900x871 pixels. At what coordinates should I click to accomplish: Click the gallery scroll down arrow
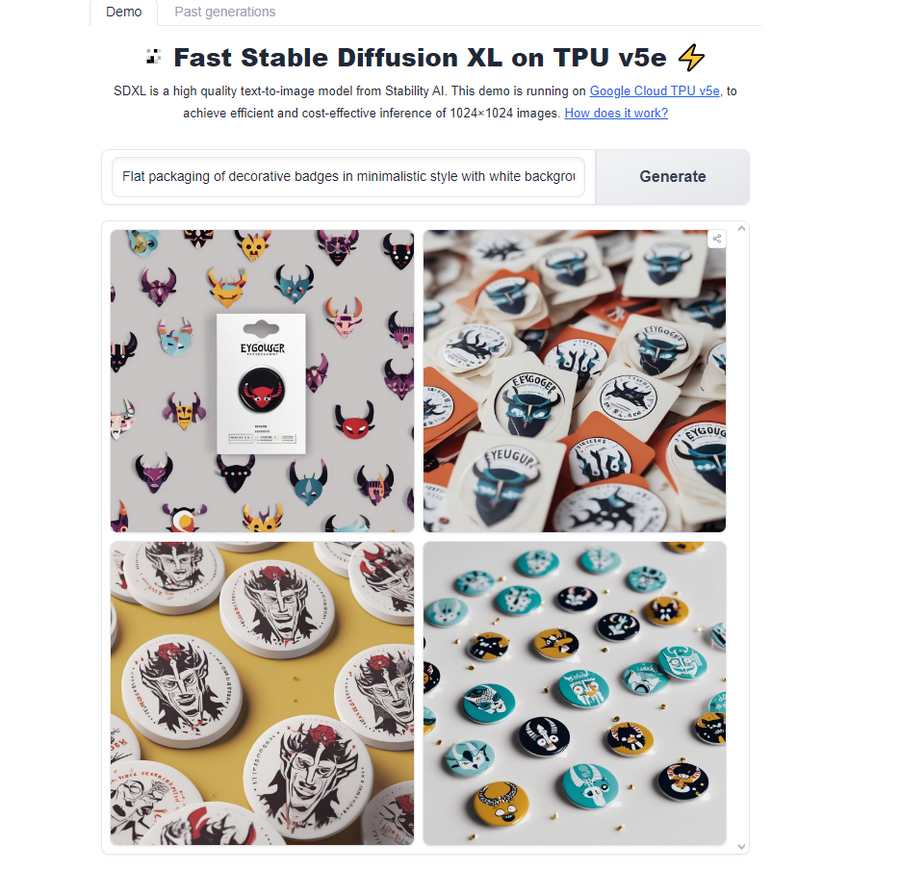point(741,846)
